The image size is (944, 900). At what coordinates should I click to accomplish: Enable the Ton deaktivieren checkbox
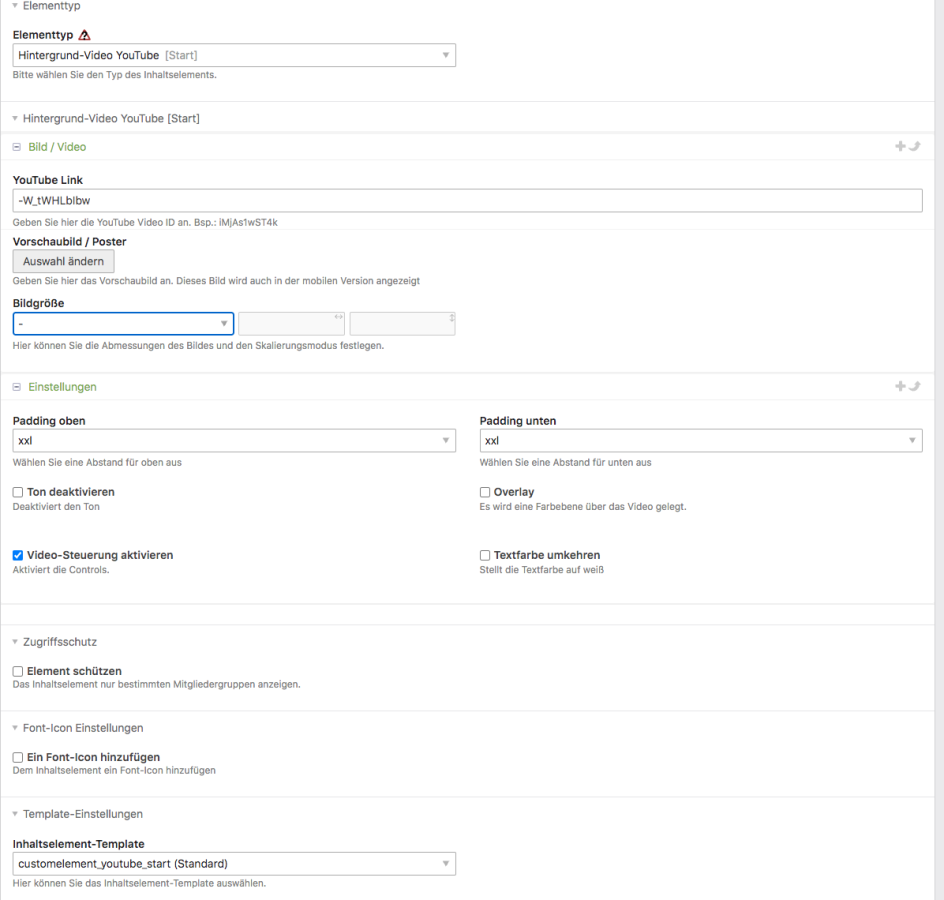[18, 493]
